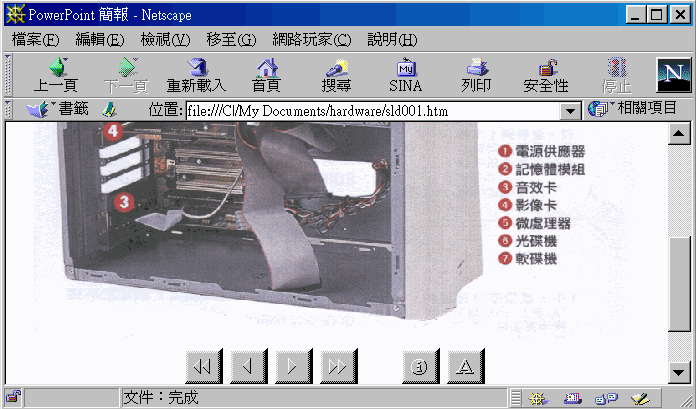
Task: Click the SINA toolbar icon
Action: [406, 75]
